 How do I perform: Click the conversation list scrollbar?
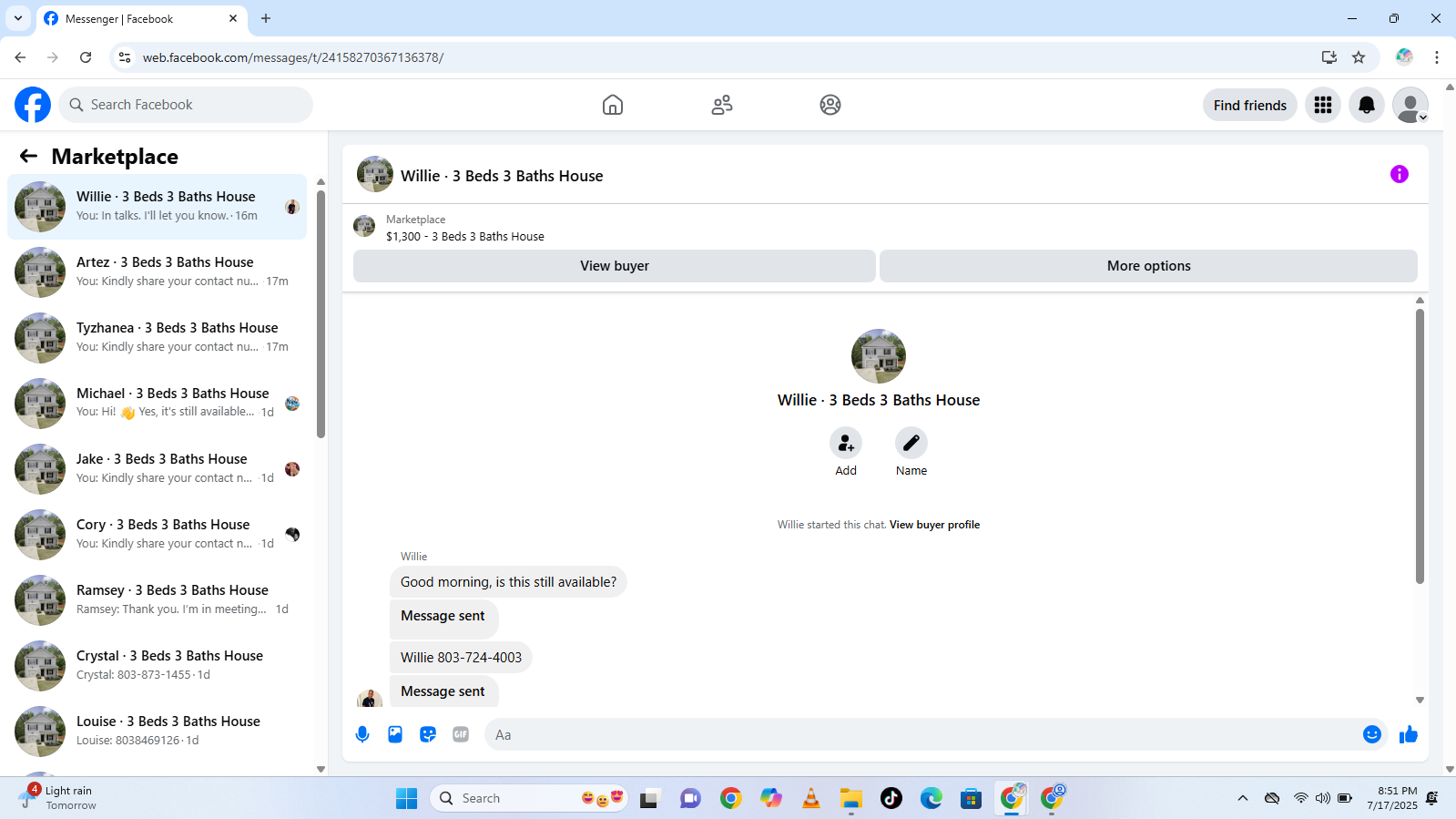click(x=321, y=314)
